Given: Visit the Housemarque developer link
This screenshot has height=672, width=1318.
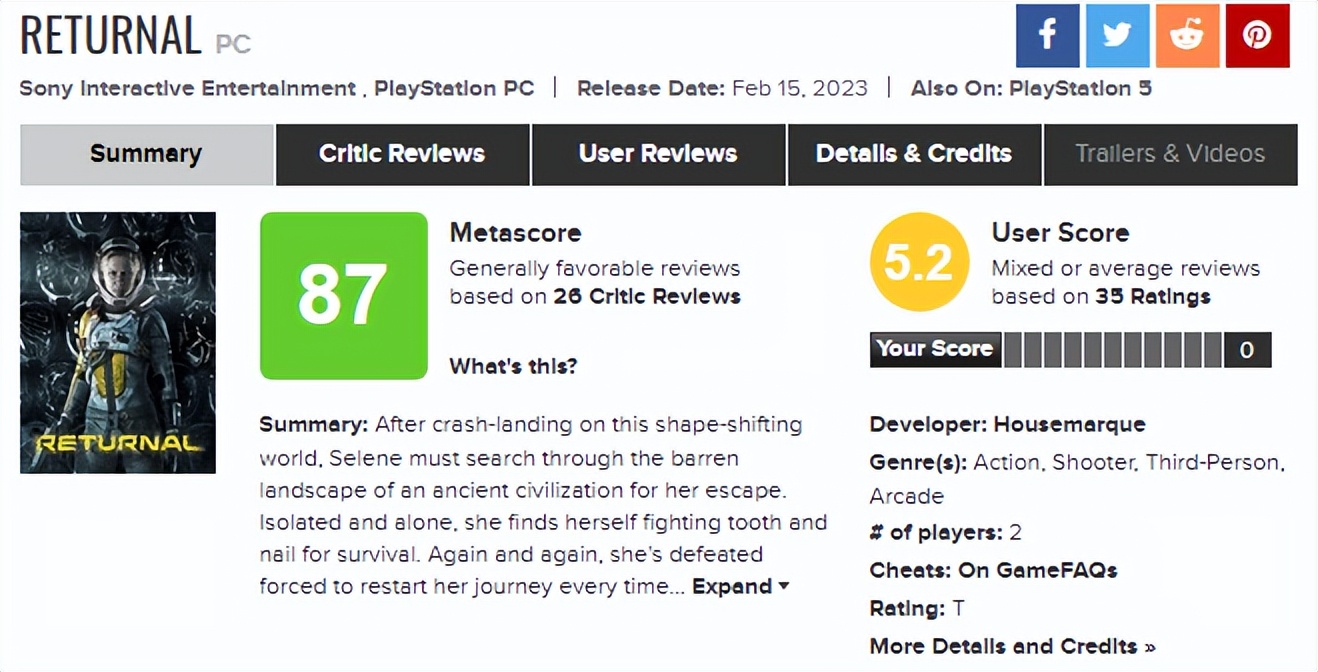Looking at the screenshot, I should [1069, 424].
